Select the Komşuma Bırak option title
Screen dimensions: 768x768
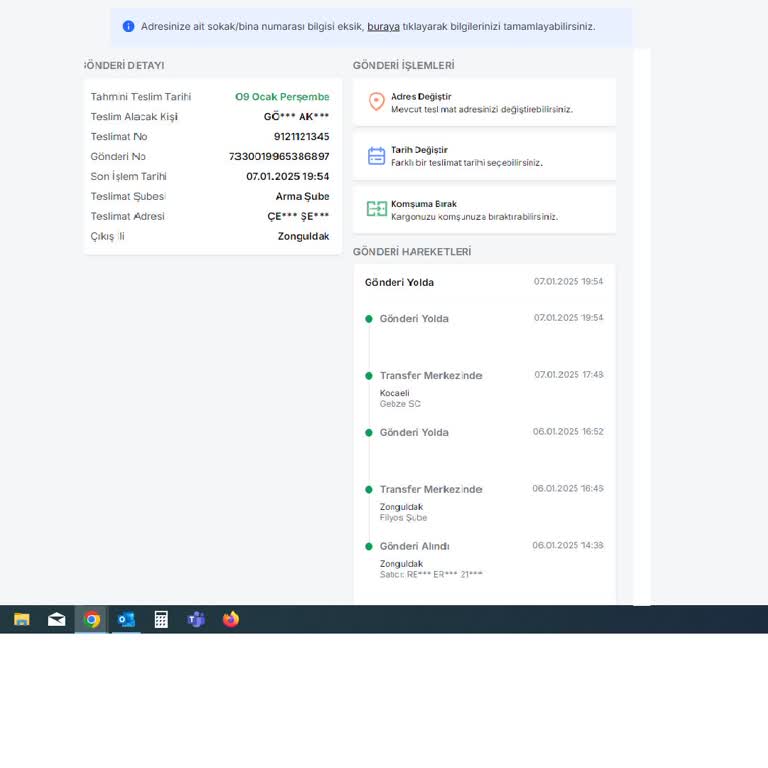424,204
